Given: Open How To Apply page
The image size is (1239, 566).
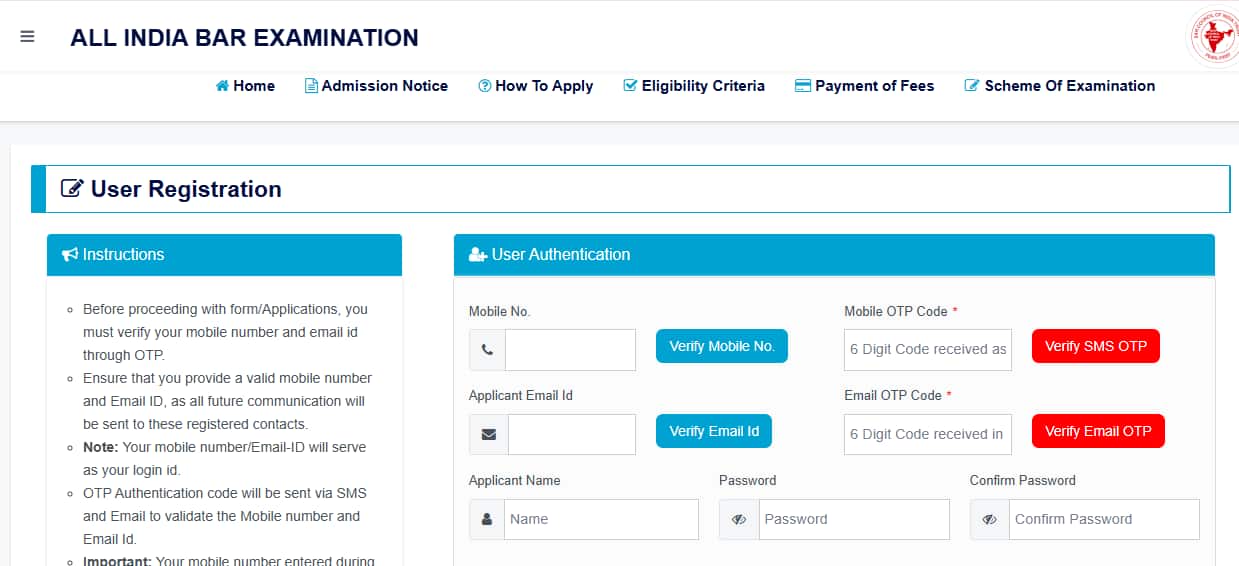Looking at the screenshot, I should [536, 86].
